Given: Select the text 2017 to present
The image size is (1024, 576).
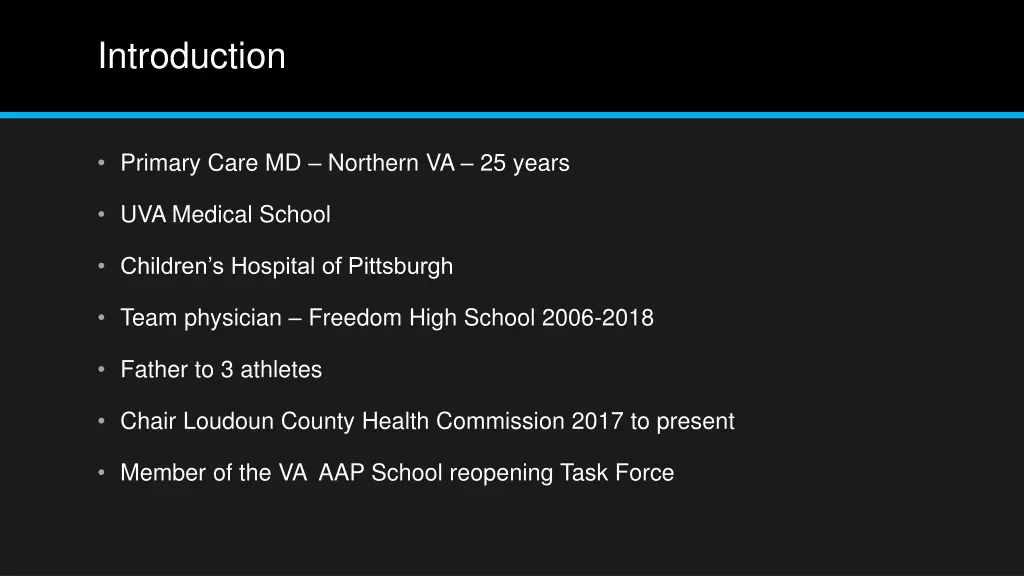Looking at the screenshot, I should [653, 421].
